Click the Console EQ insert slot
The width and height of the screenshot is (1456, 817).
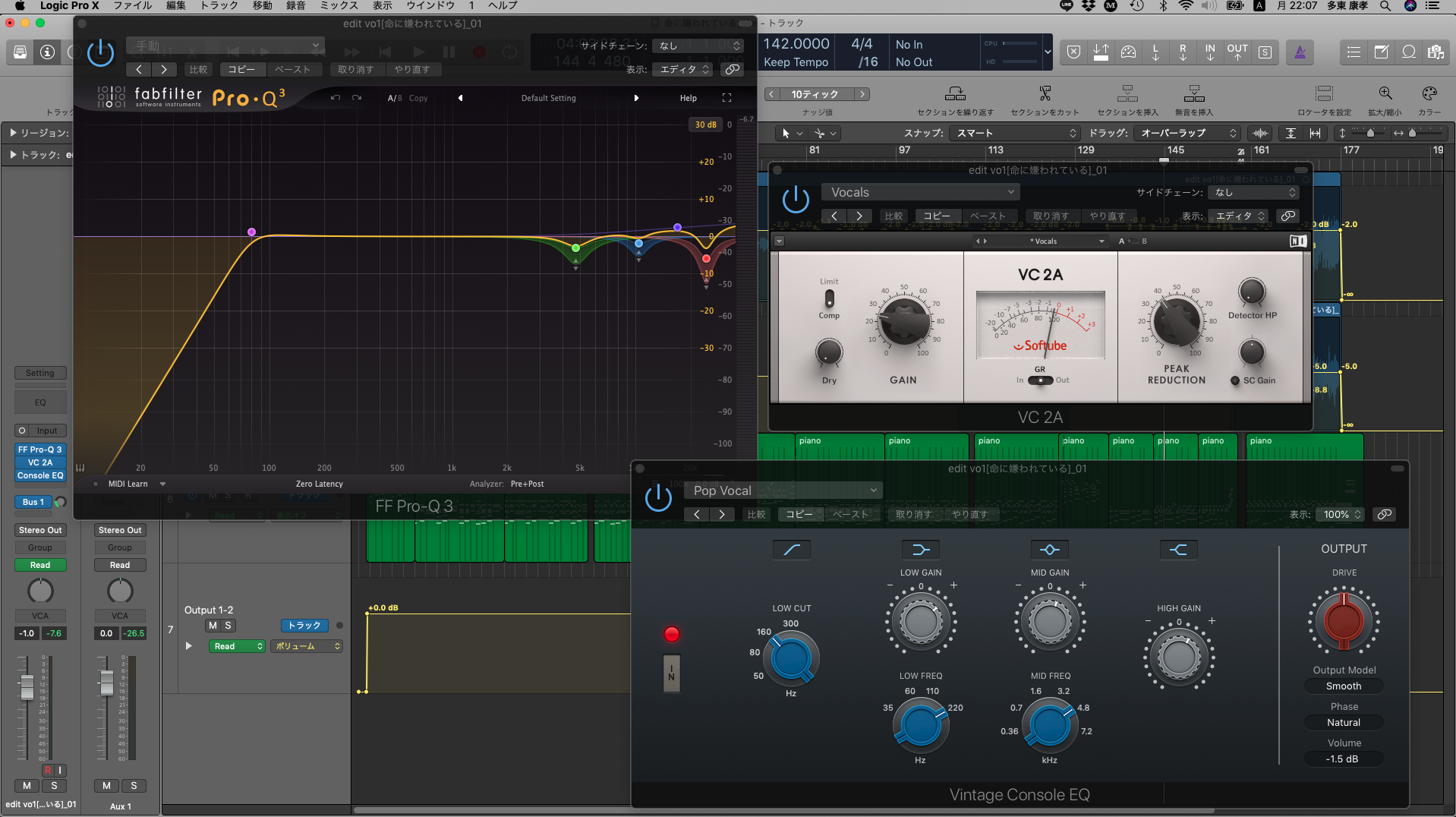(40, 476)
